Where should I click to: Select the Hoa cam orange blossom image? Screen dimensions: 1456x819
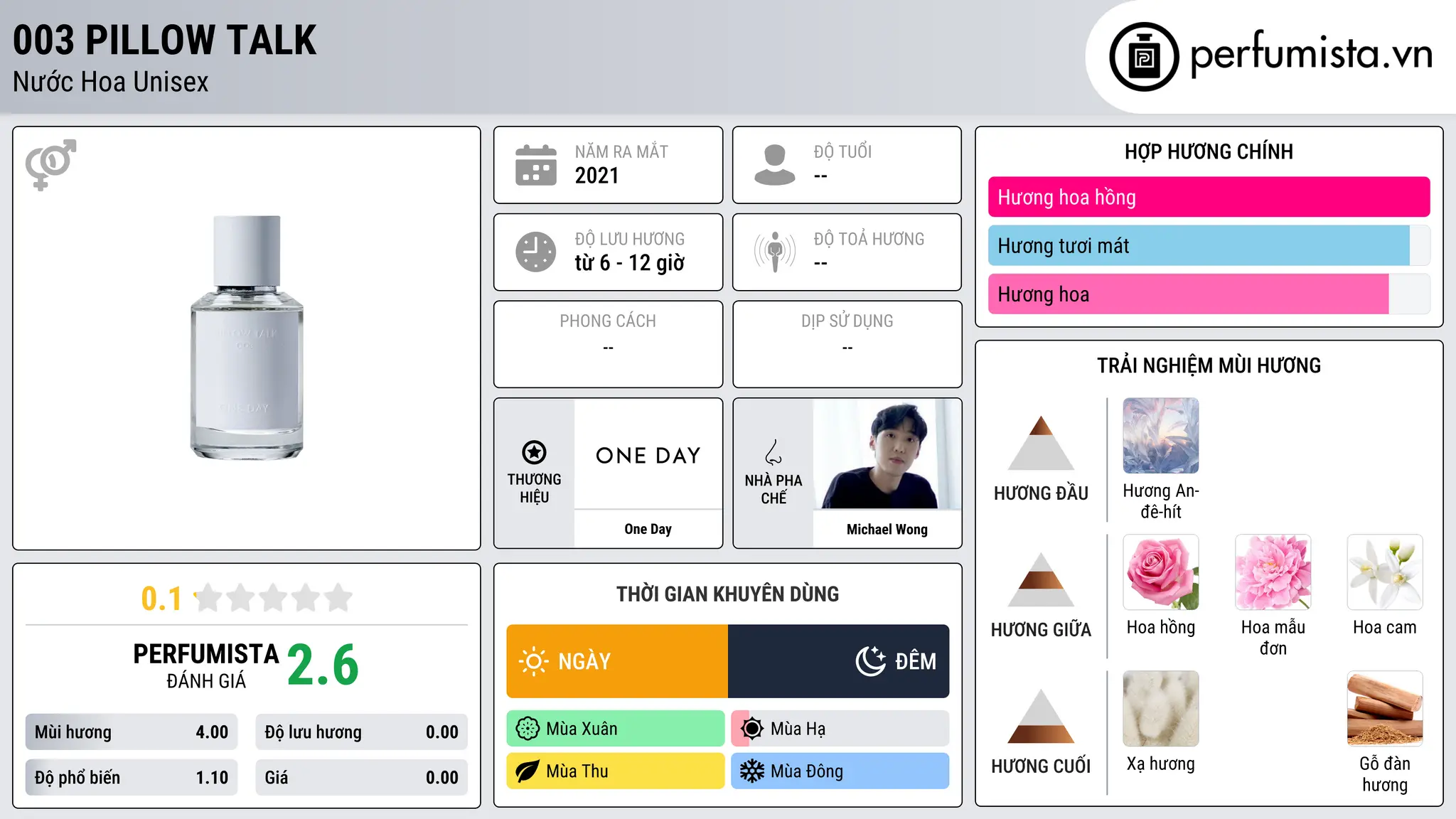point(1385,572)
